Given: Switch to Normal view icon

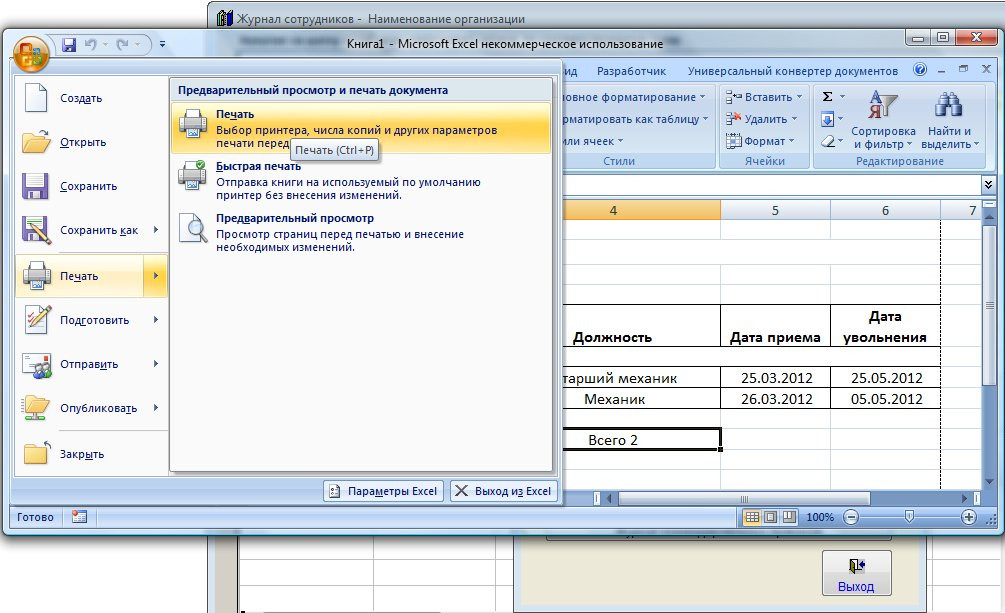Looking at the screenshot, I should (752, 517).
